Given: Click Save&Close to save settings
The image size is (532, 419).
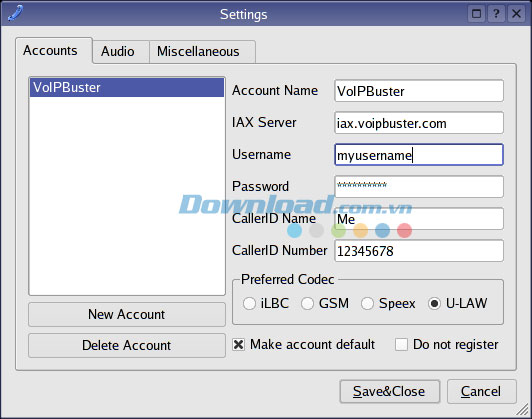Looking at the screenshot, I should 390,392.
